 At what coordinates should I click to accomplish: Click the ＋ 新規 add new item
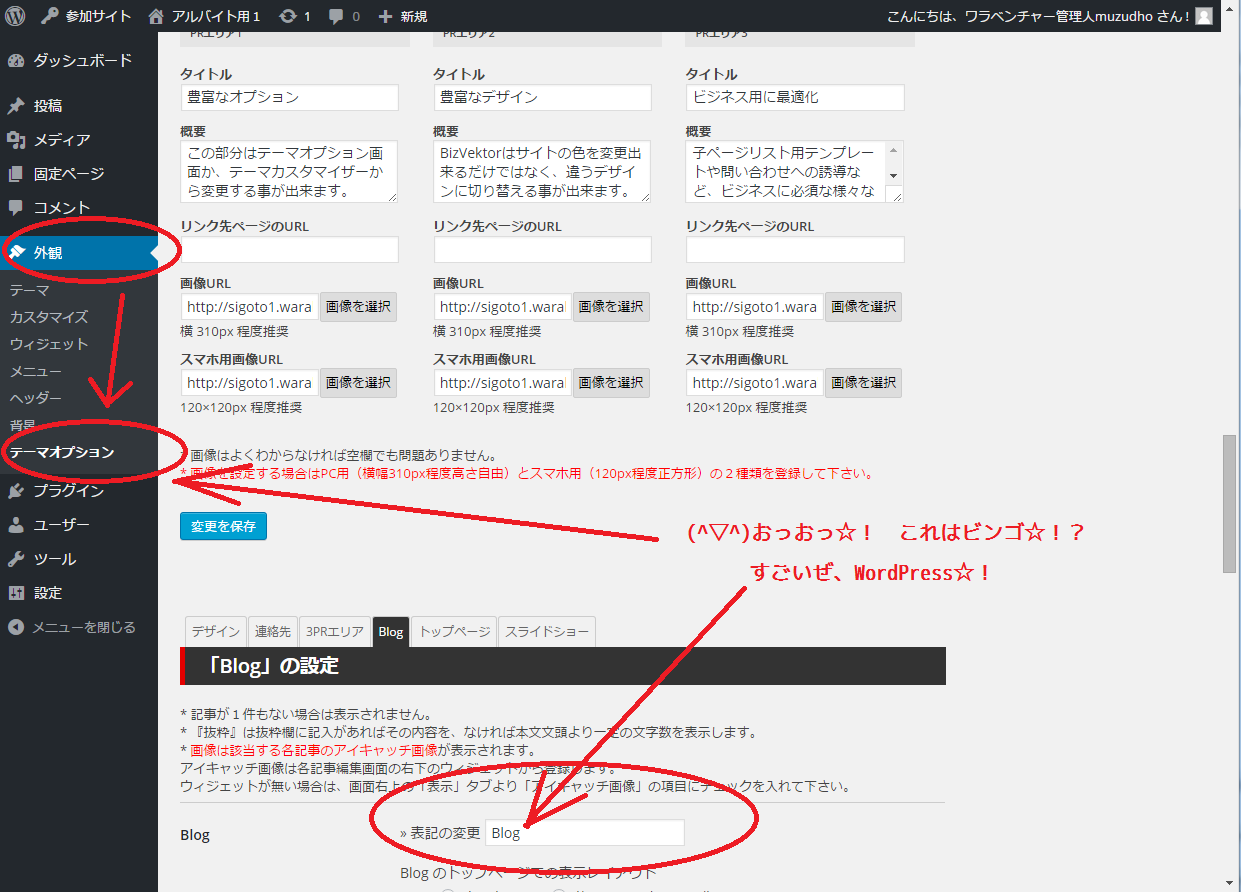(x=402, y=16)
